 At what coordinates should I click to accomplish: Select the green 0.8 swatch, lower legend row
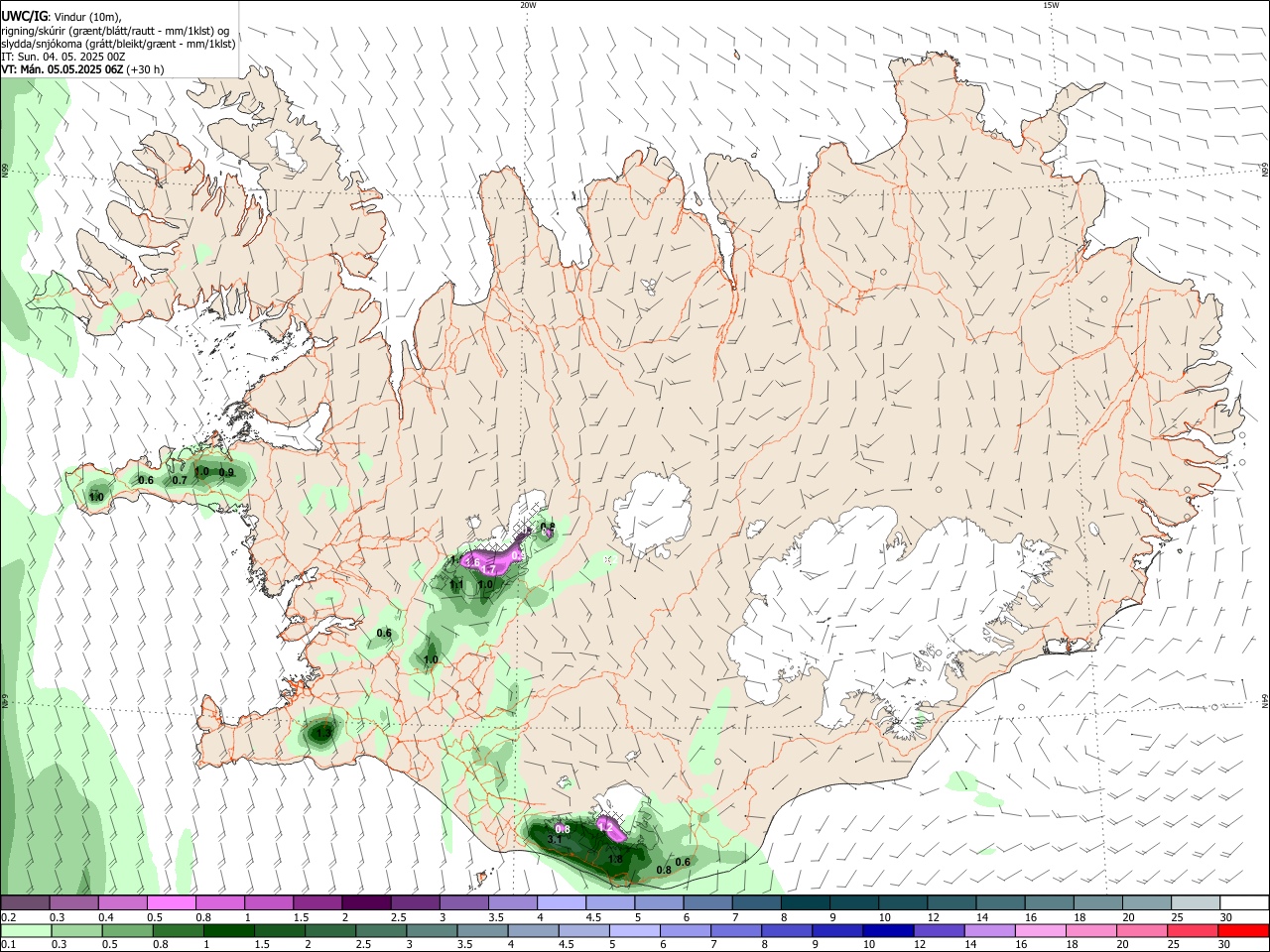tap(178, 930)
